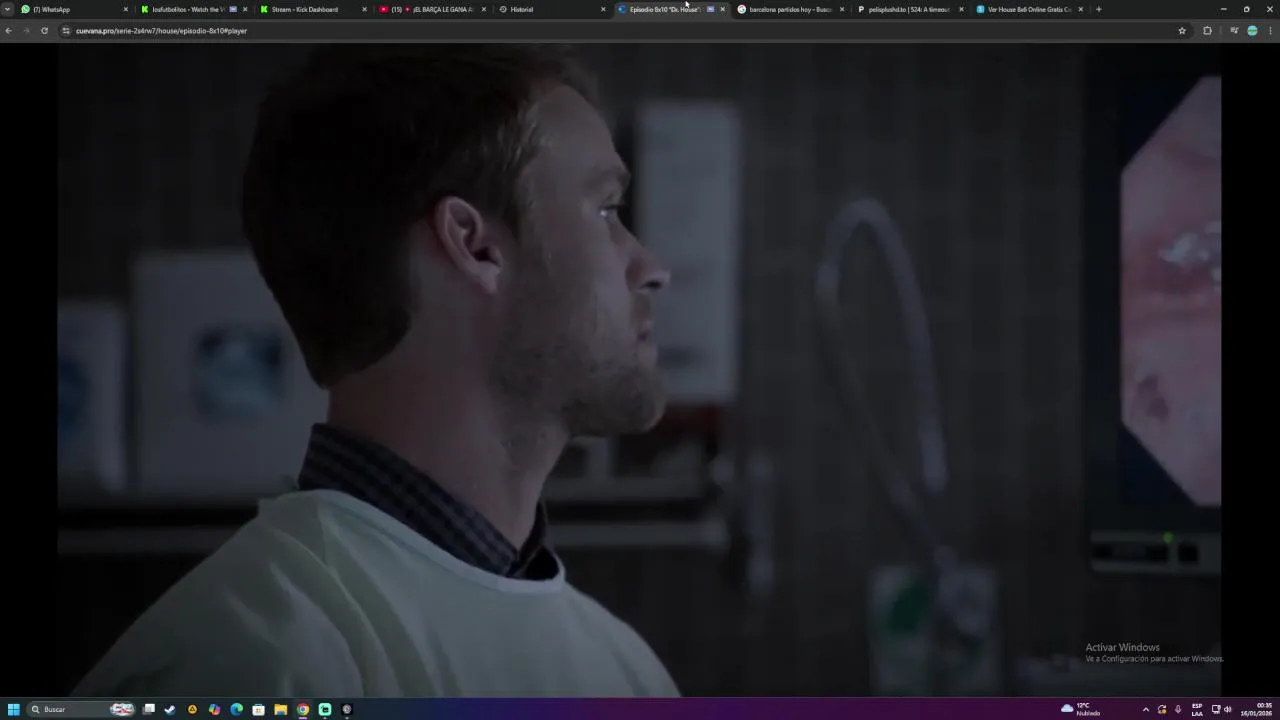
Task: Switch to the losfutbolitos tab
Action: [188, 9]
